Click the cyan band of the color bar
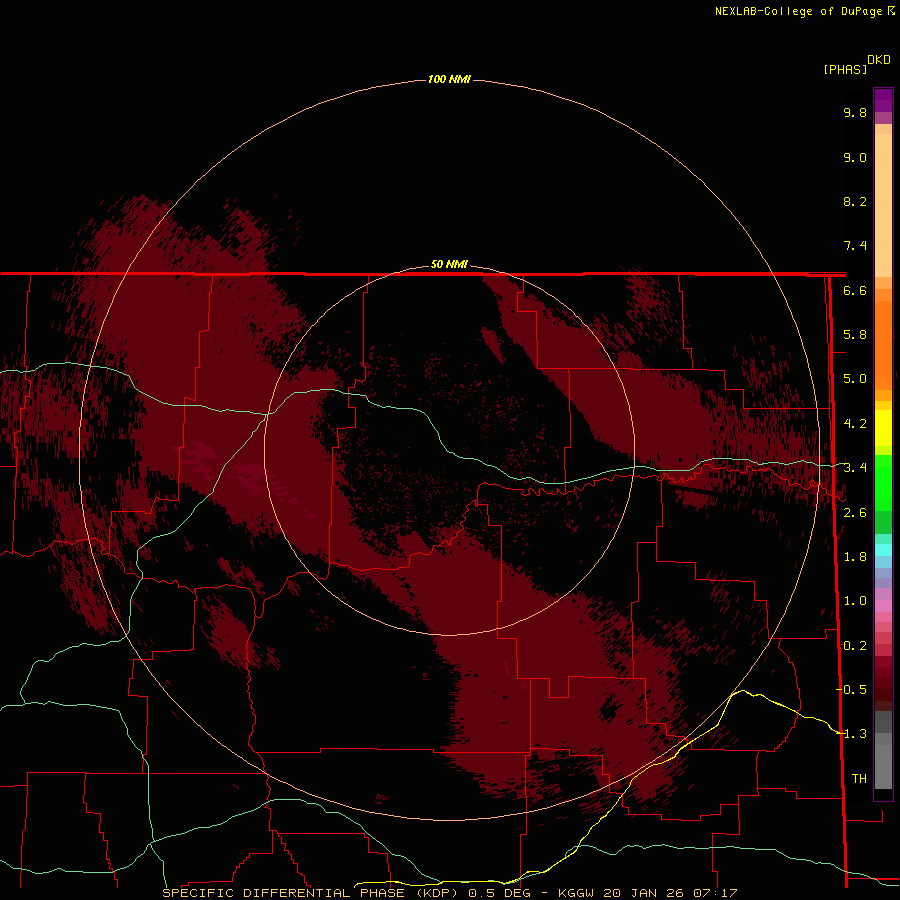900x900 pixels. pyautogui.click(x=883, y=550)
